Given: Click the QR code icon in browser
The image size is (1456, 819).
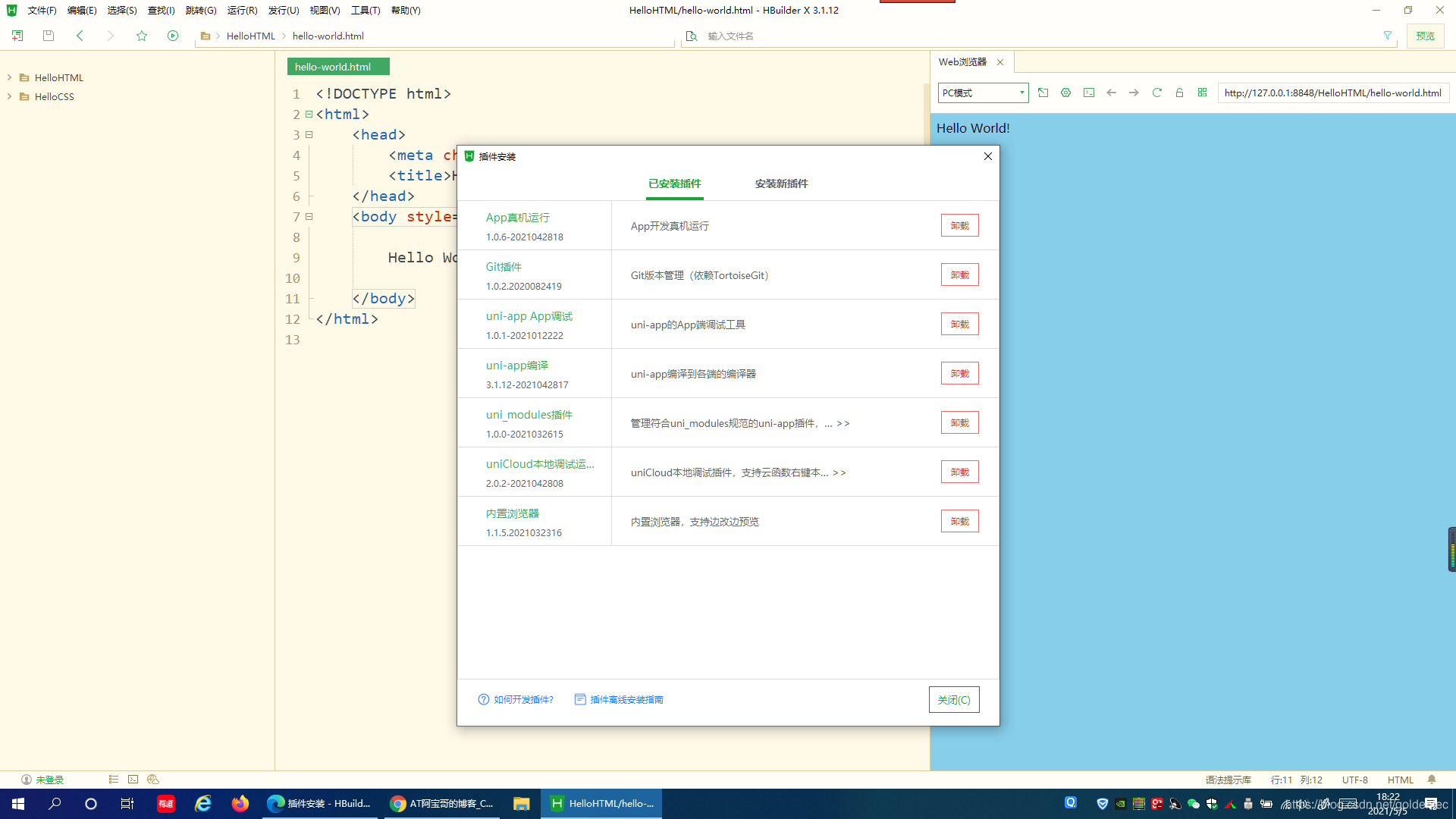Looking at the screenshot, I should point(1202,93).
